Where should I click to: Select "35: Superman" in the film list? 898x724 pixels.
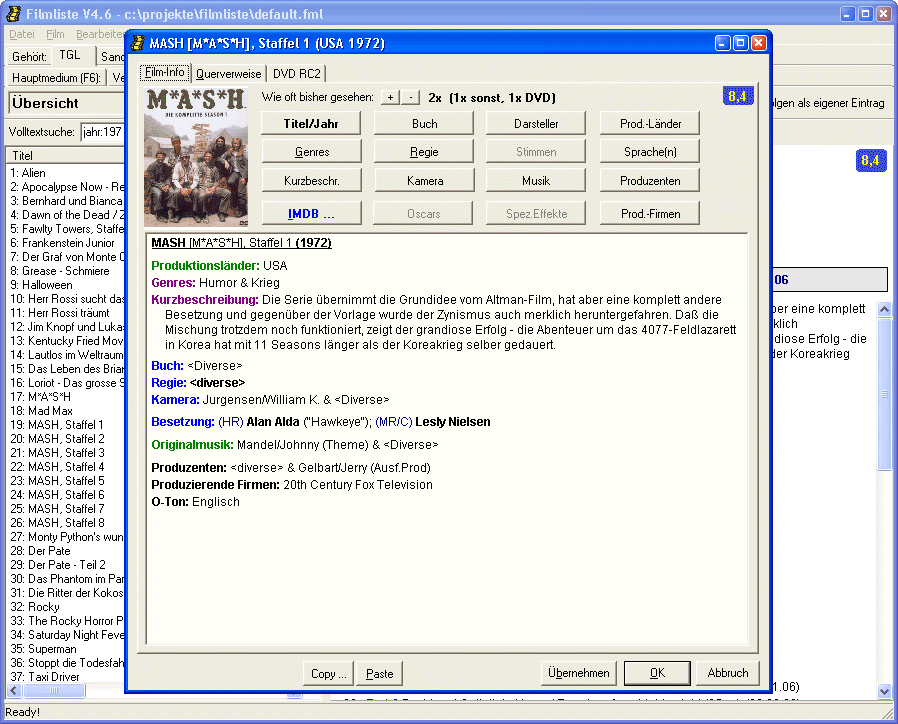[x=43, y=649]
